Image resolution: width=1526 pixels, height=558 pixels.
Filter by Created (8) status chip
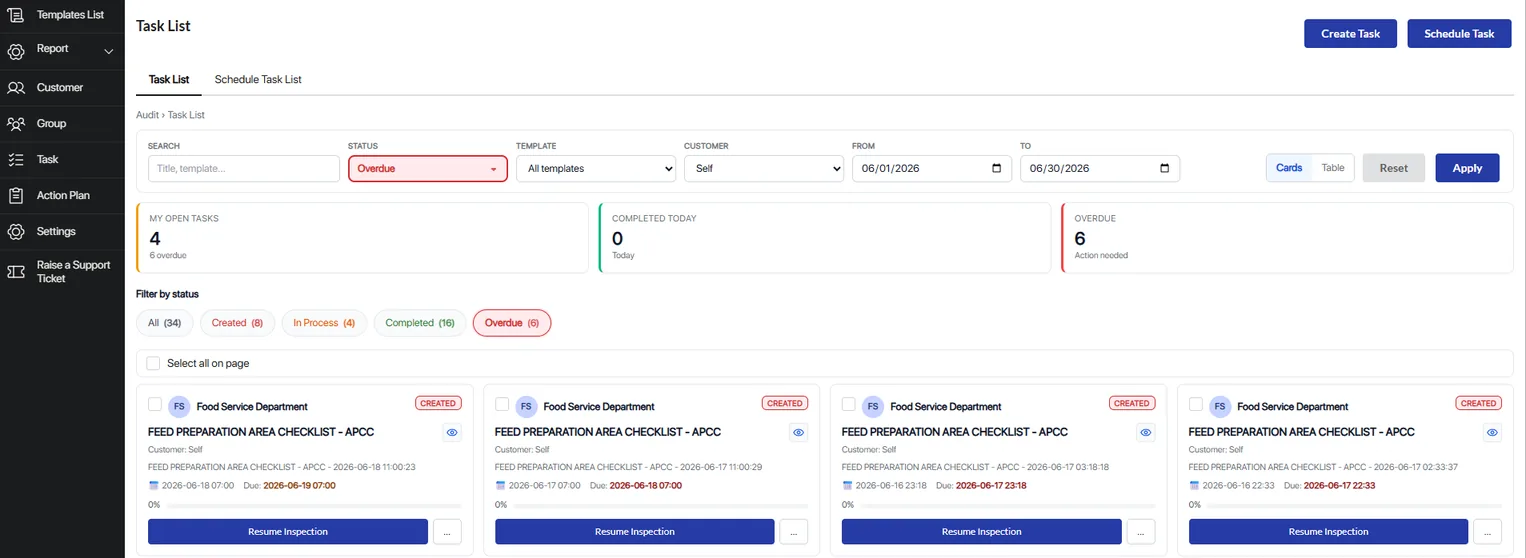coord(237,323)
